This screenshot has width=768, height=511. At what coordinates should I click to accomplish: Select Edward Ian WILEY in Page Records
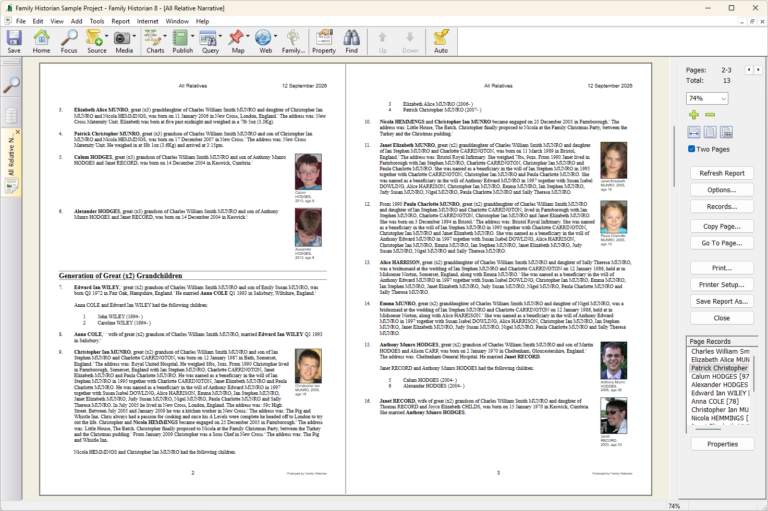pos(719,393)
